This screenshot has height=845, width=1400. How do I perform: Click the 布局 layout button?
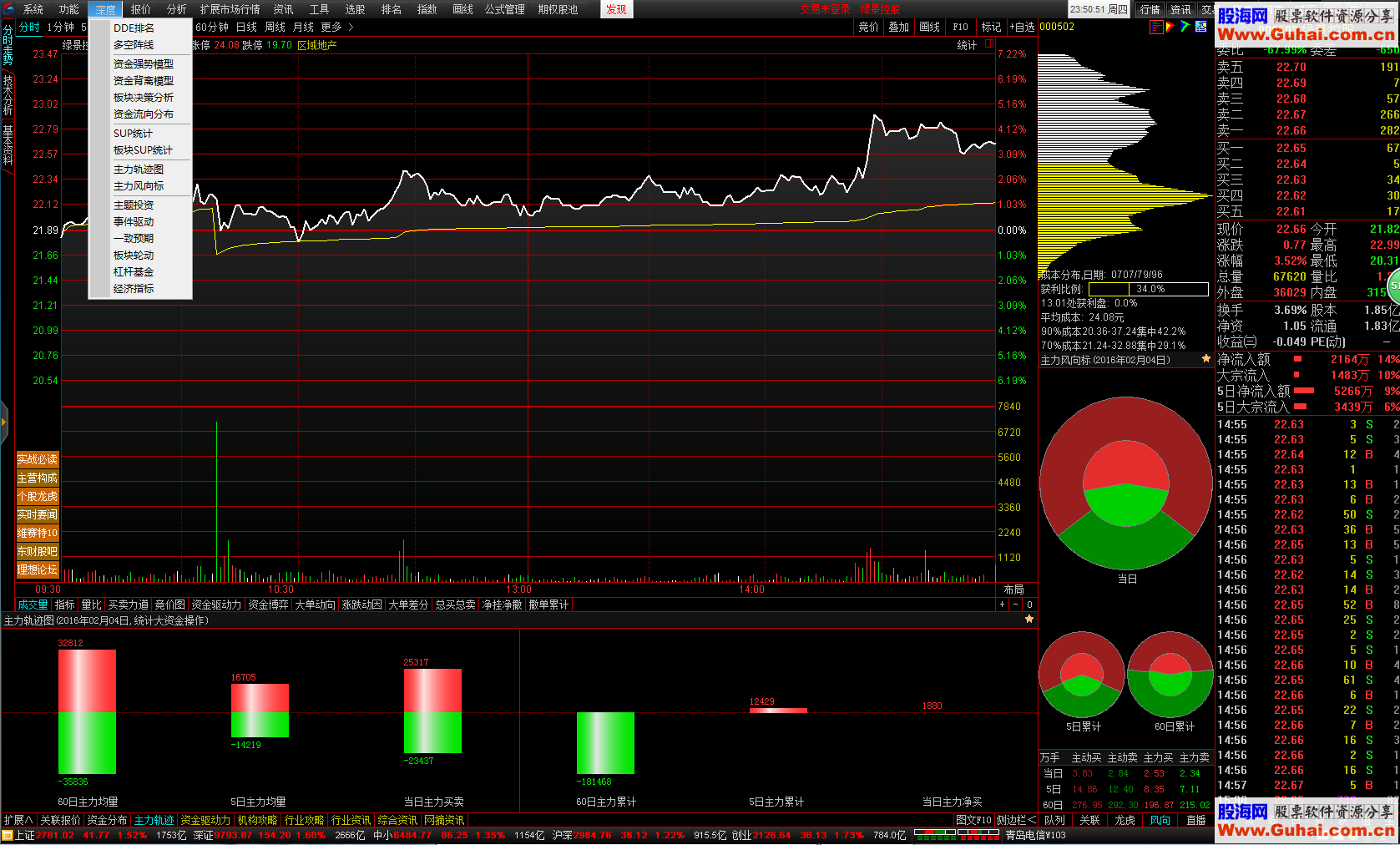coord(1013,589)
